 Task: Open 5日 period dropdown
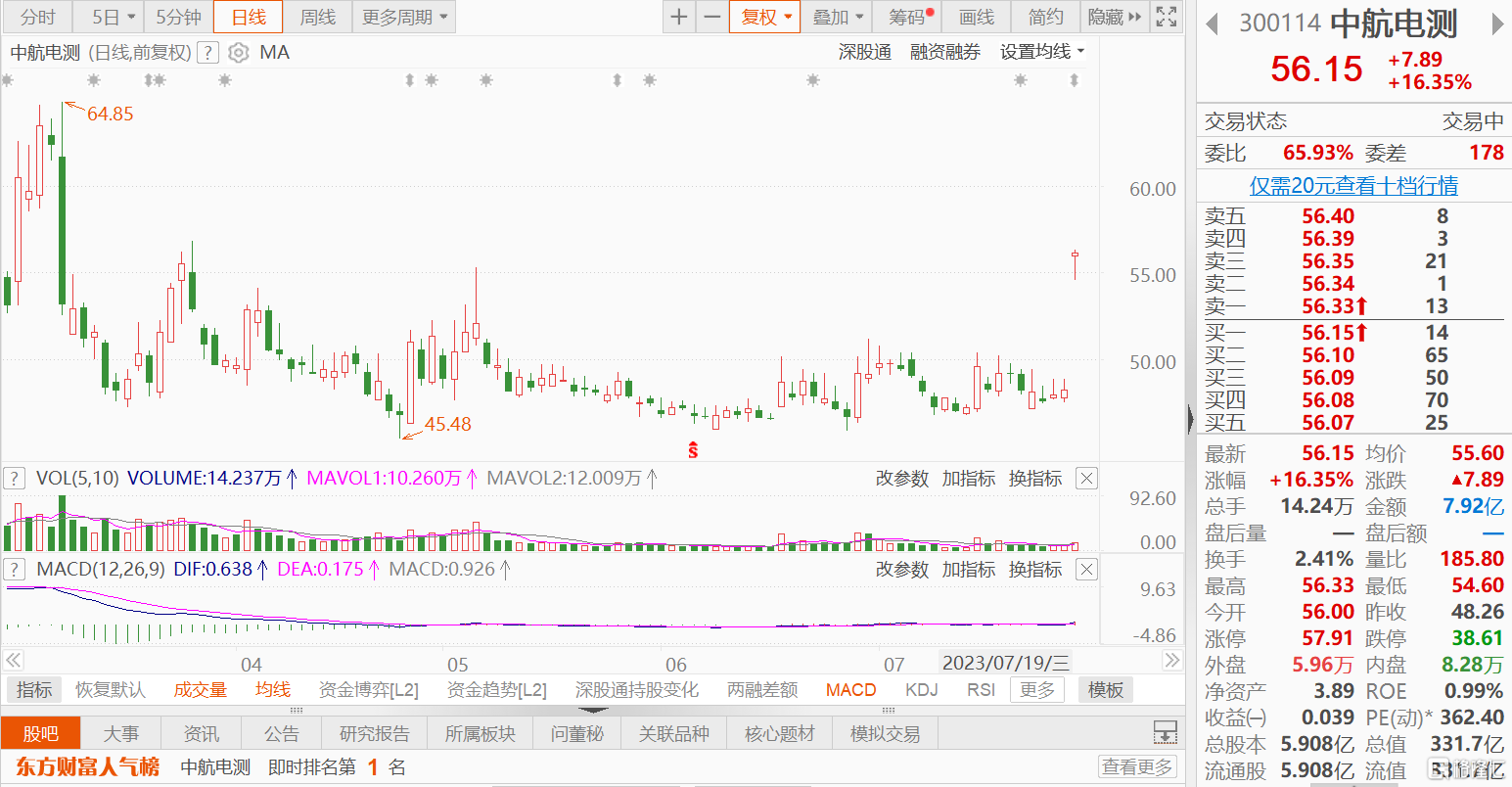[111, 18]
